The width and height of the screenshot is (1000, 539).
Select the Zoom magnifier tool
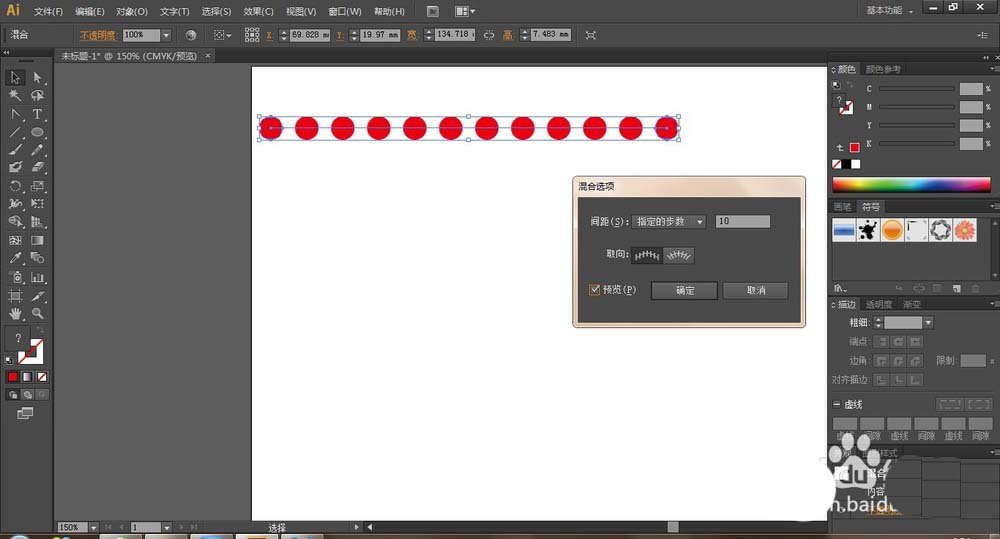38,314
